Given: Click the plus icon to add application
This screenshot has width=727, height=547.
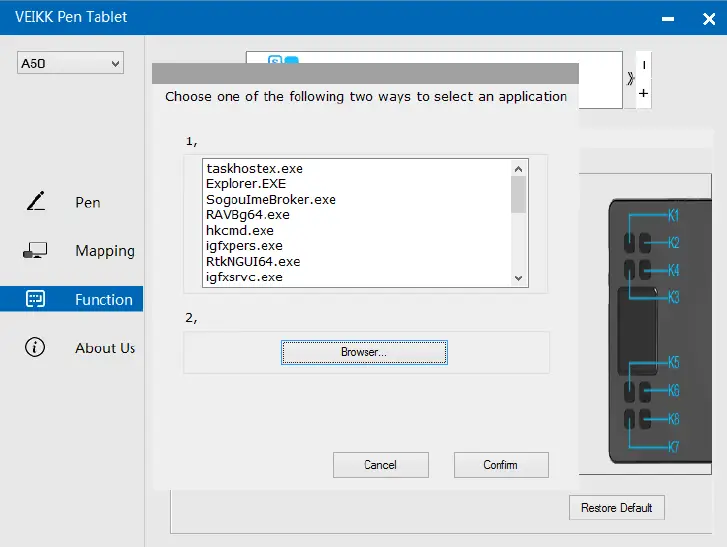Looking at the screenshot, I should point(643,94).
